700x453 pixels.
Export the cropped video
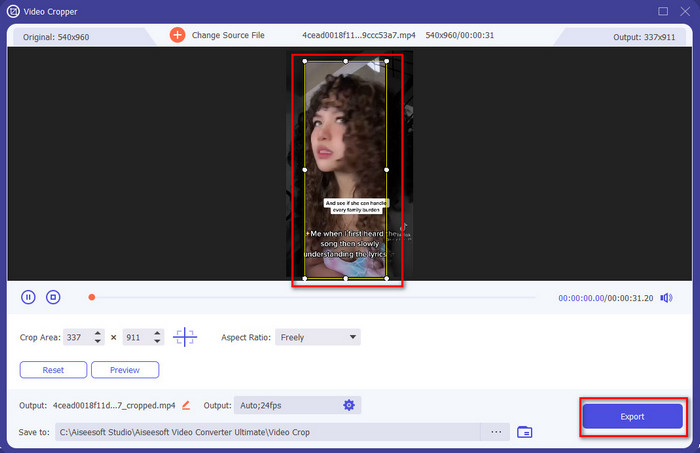pos(632,416)
